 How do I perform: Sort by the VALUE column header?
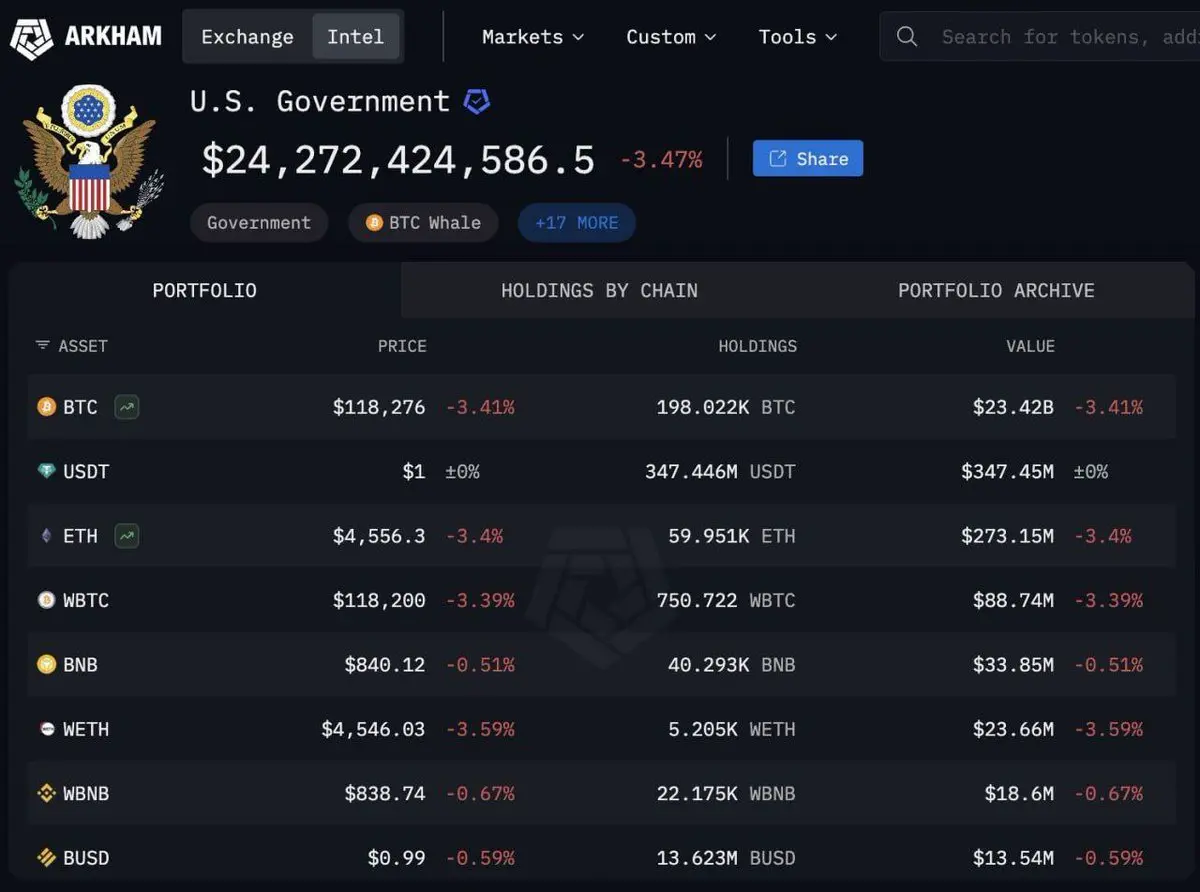tap(1030, 346)
